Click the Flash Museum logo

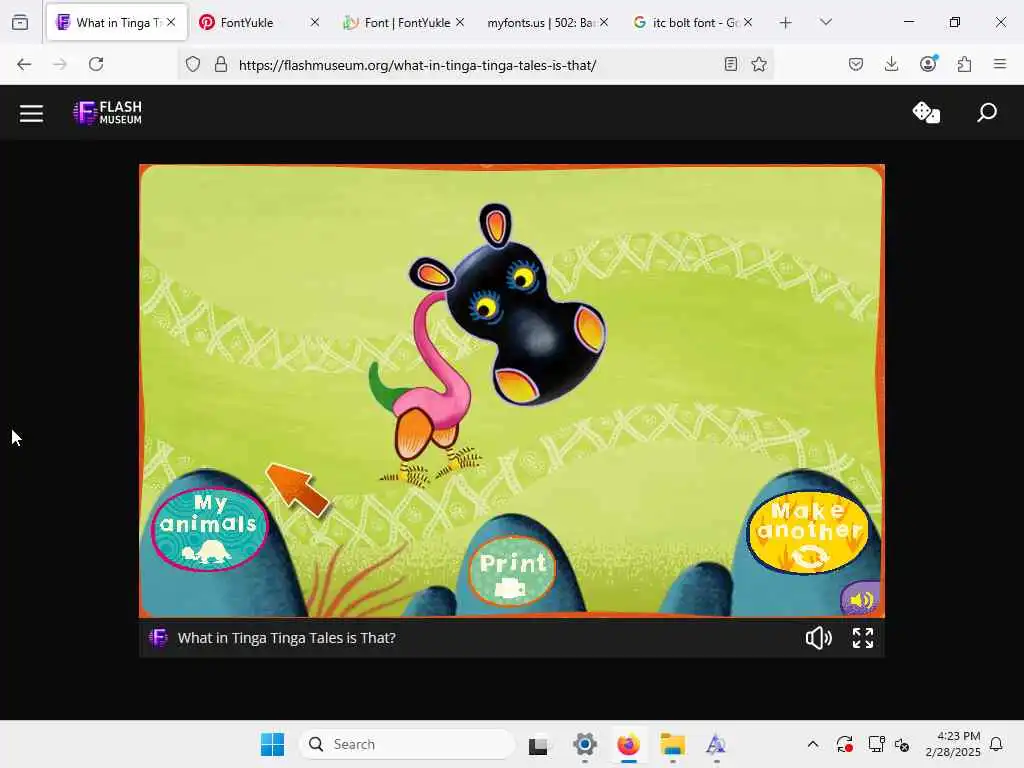pyautogui.click(x=108, y=113)
